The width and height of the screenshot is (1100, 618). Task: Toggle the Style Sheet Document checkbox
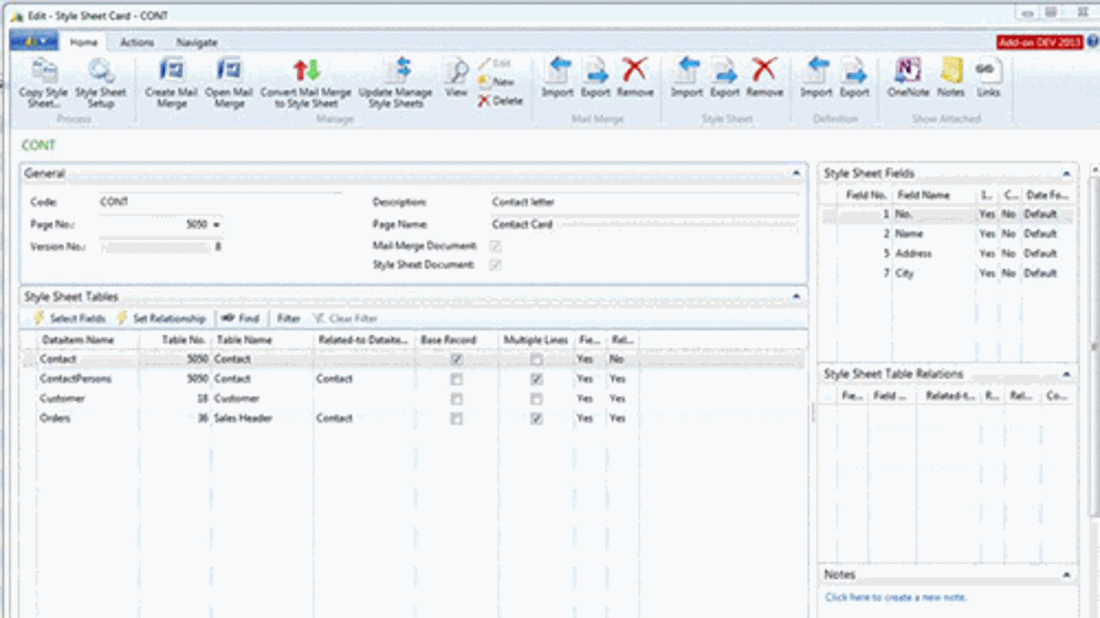[495, 264]
